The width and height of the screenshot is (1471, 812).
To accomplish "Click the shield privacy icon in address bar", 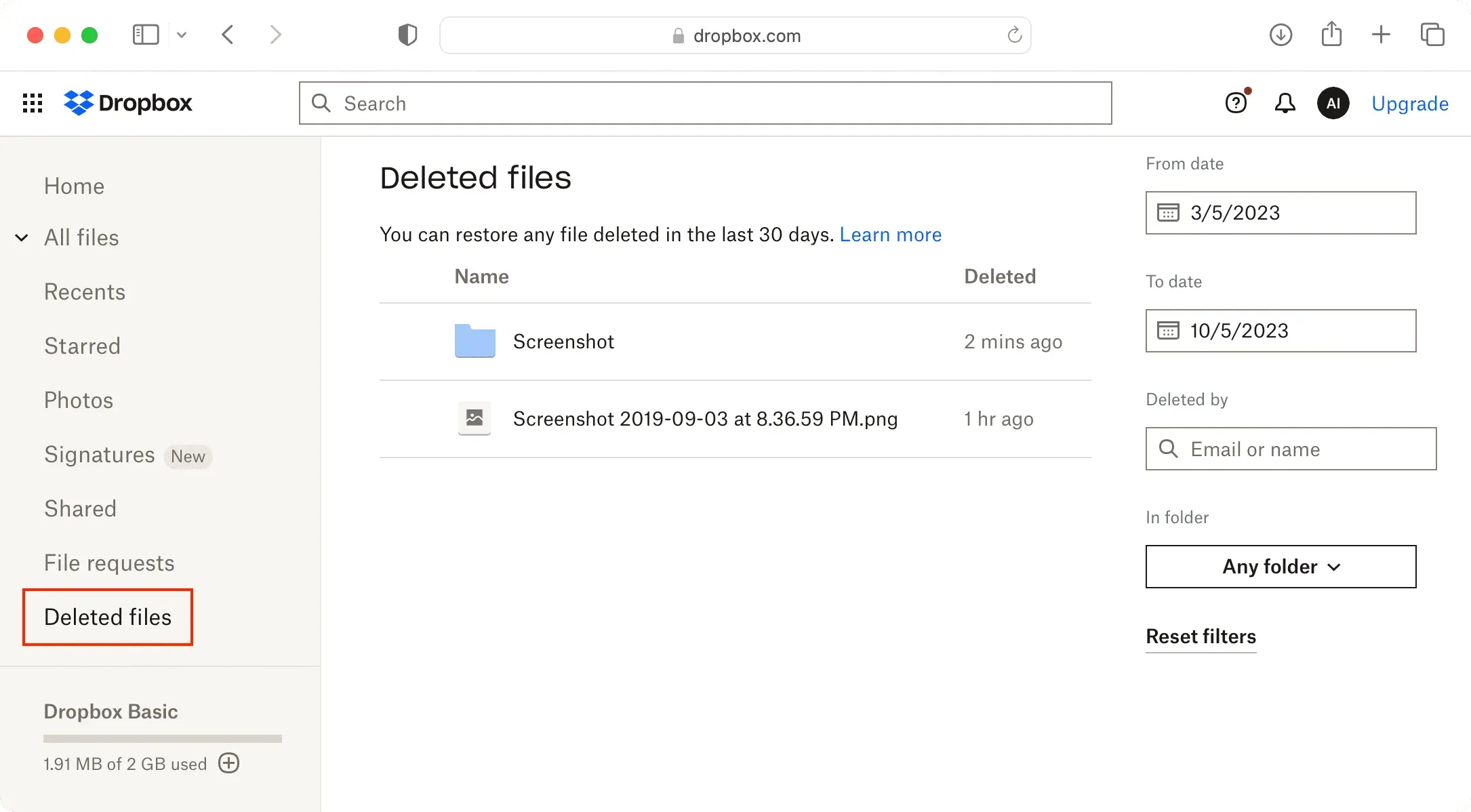I will coord(407,35).
